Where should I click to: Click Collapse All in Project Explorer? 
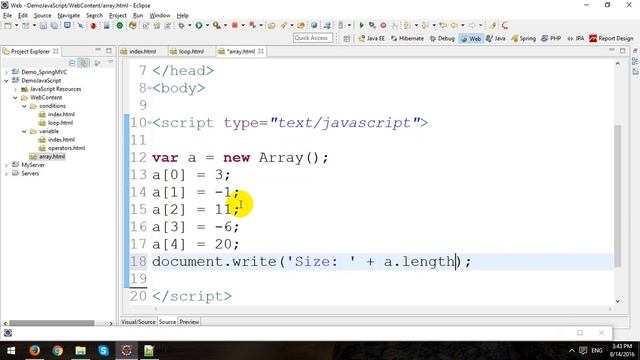72,63
